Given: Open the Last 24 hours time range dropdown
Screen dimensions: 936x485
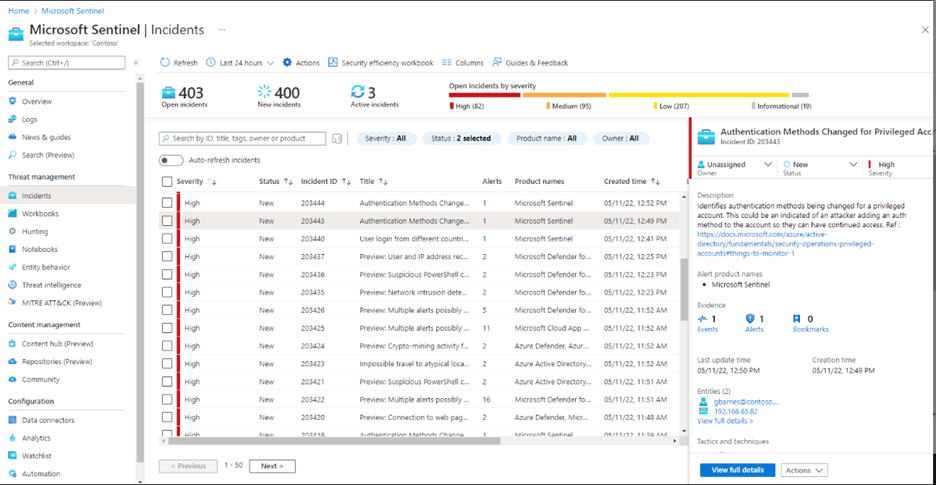Looking at the screenshot, I should [240, 63].
